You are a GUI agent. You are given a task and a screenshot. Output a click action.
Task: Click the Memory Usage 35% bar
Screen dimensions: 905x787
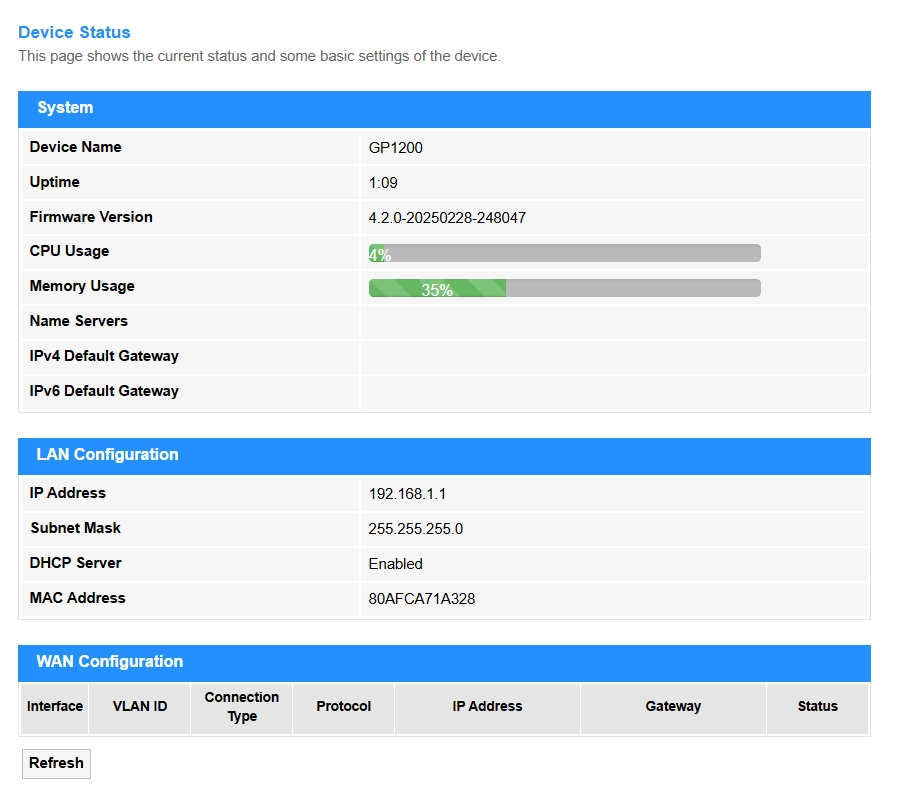564,288
